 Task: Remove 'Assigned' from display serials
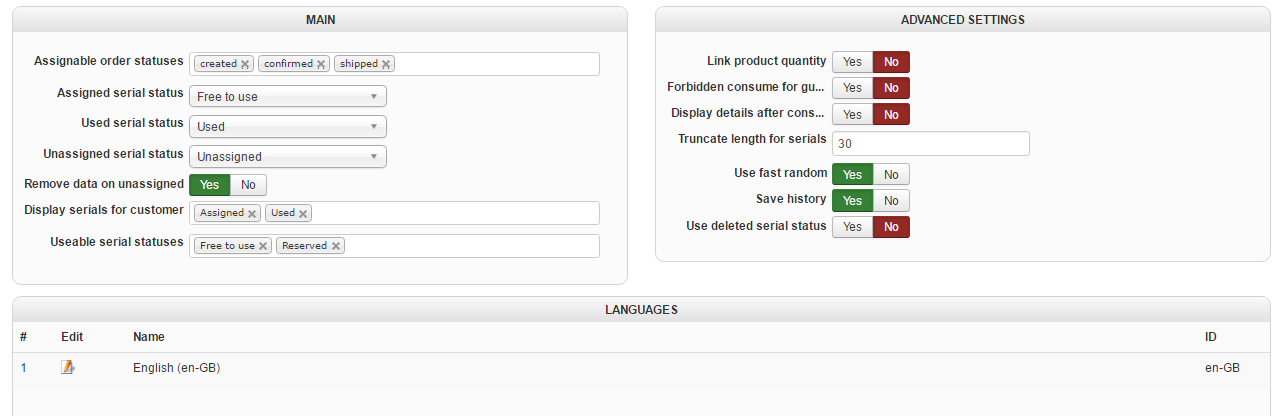252,213
